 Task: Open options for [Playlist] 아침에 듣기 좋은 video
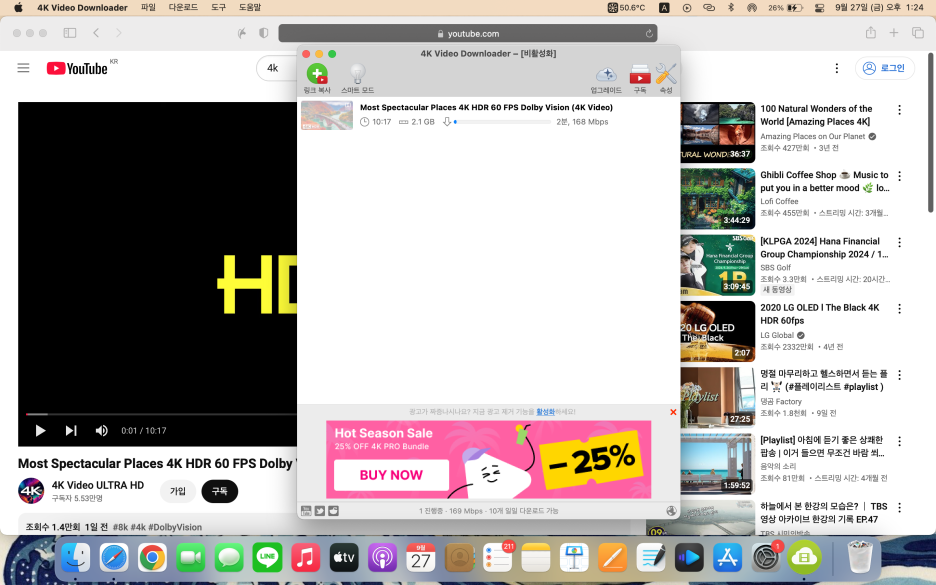pos(899,441)
